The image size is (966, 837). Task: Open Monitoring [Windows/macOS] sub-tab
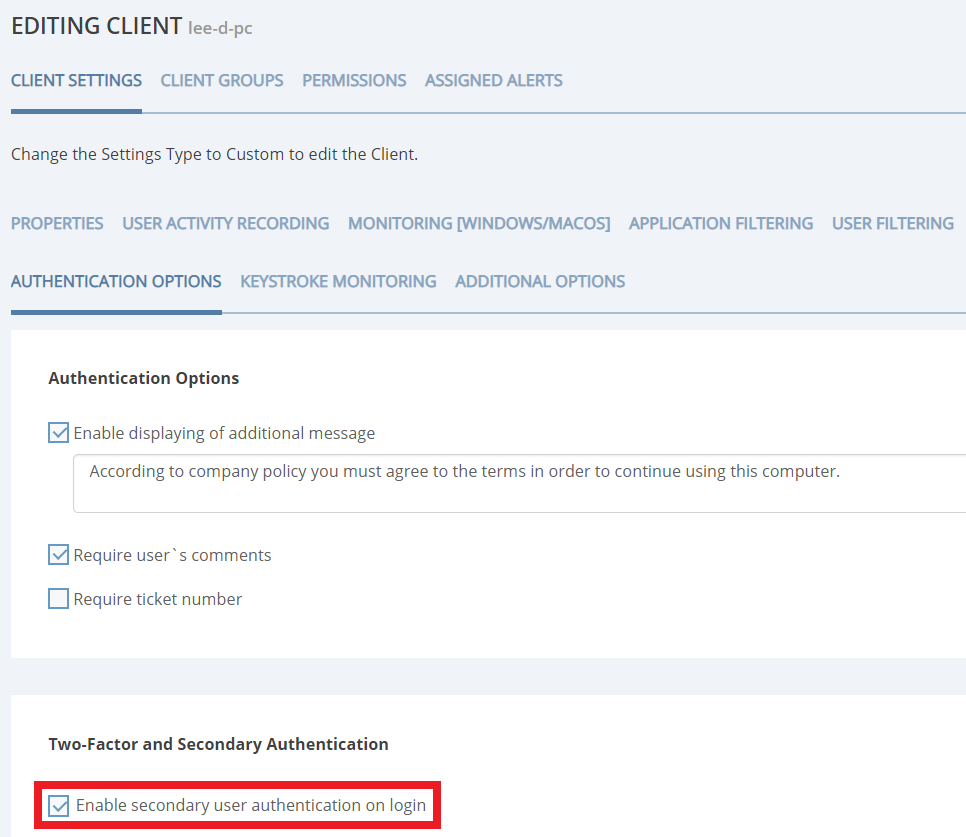479,223
